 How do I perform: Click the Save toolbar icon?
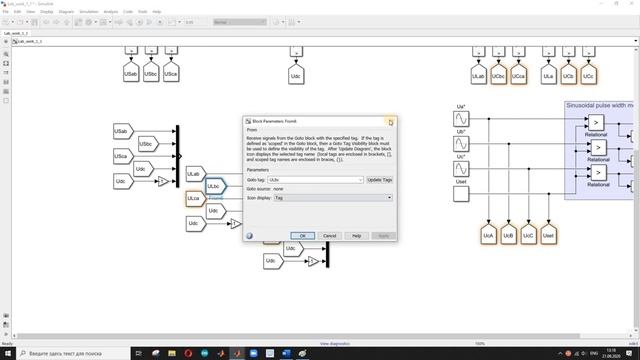(x=35, y=22)
